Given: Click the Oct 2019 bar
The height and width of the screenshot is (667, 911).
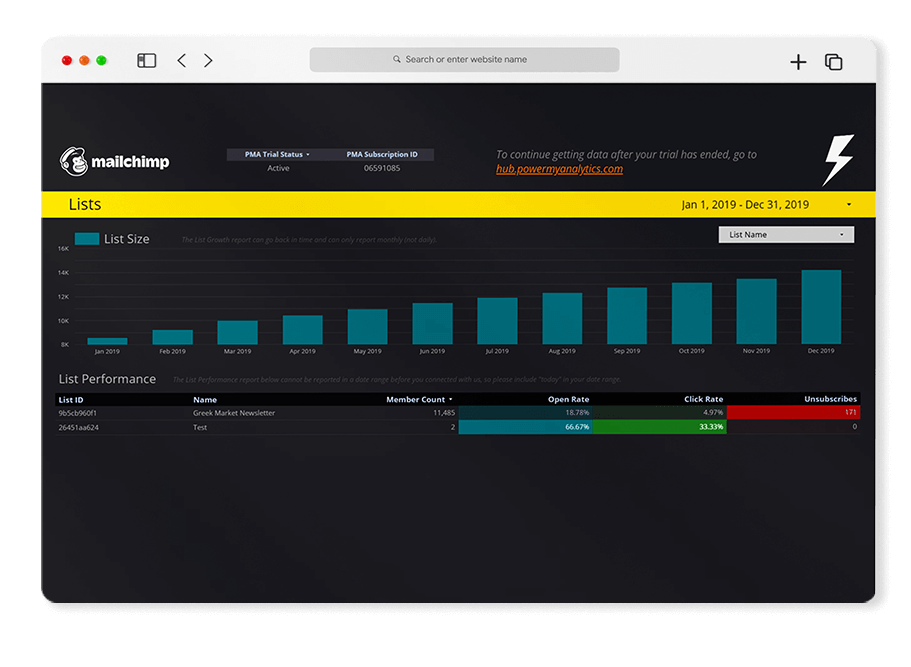Looking at the screenshot, I should tap(691, 313).
